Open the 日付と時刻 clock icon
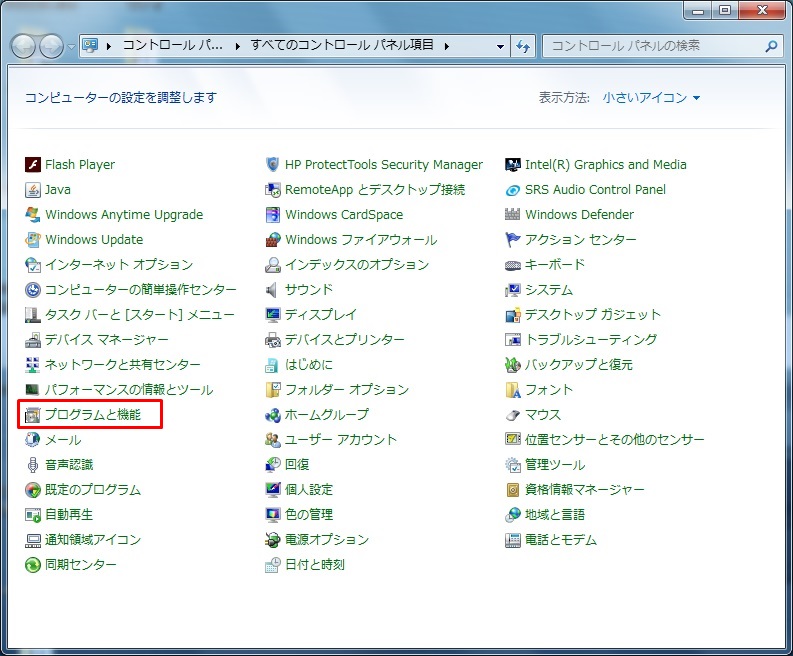The width and height of the screenshot is (793, 656). point(273,564)
